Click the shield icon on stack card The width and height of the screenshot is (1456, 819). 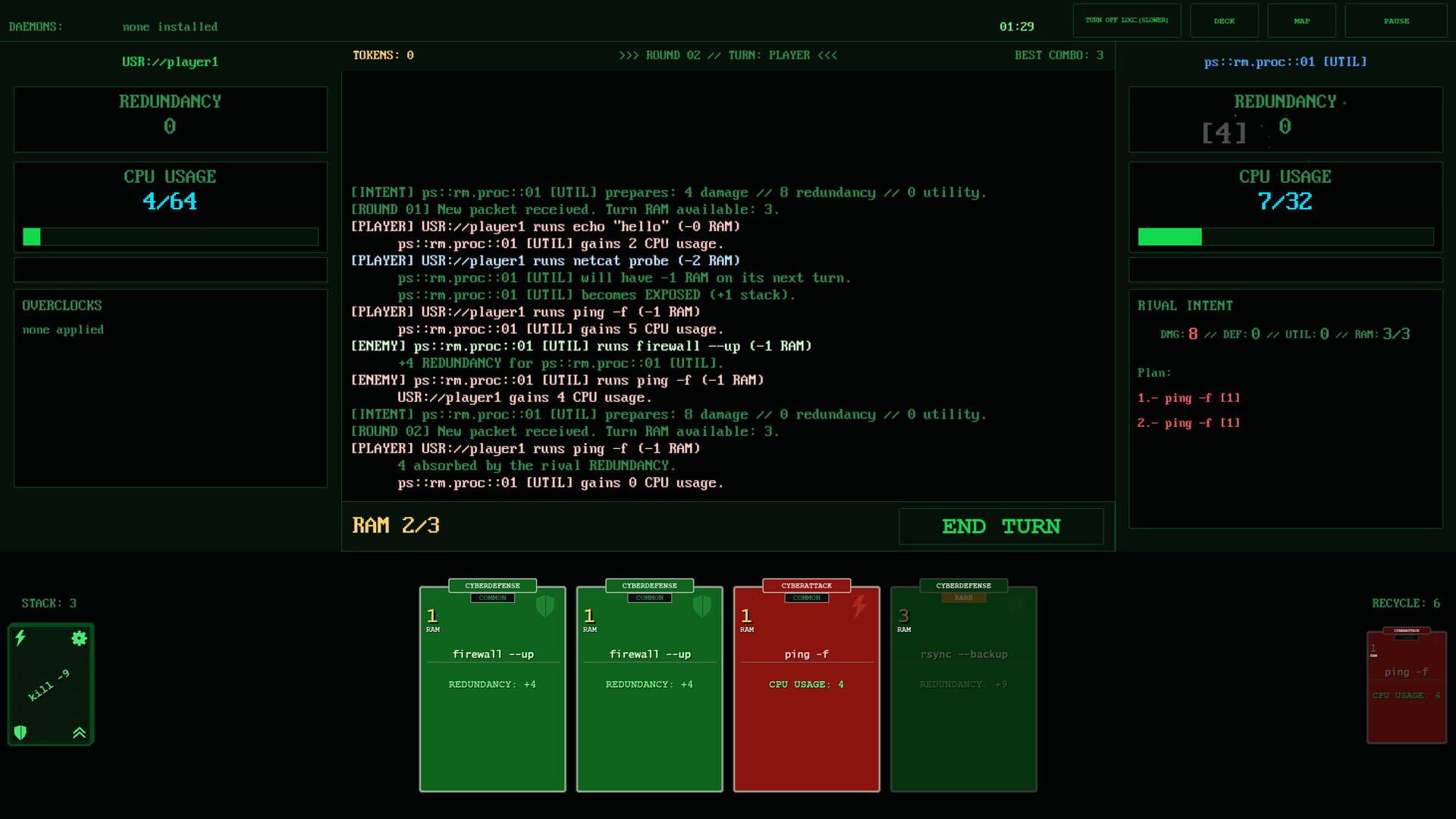(x=20, y=733)
